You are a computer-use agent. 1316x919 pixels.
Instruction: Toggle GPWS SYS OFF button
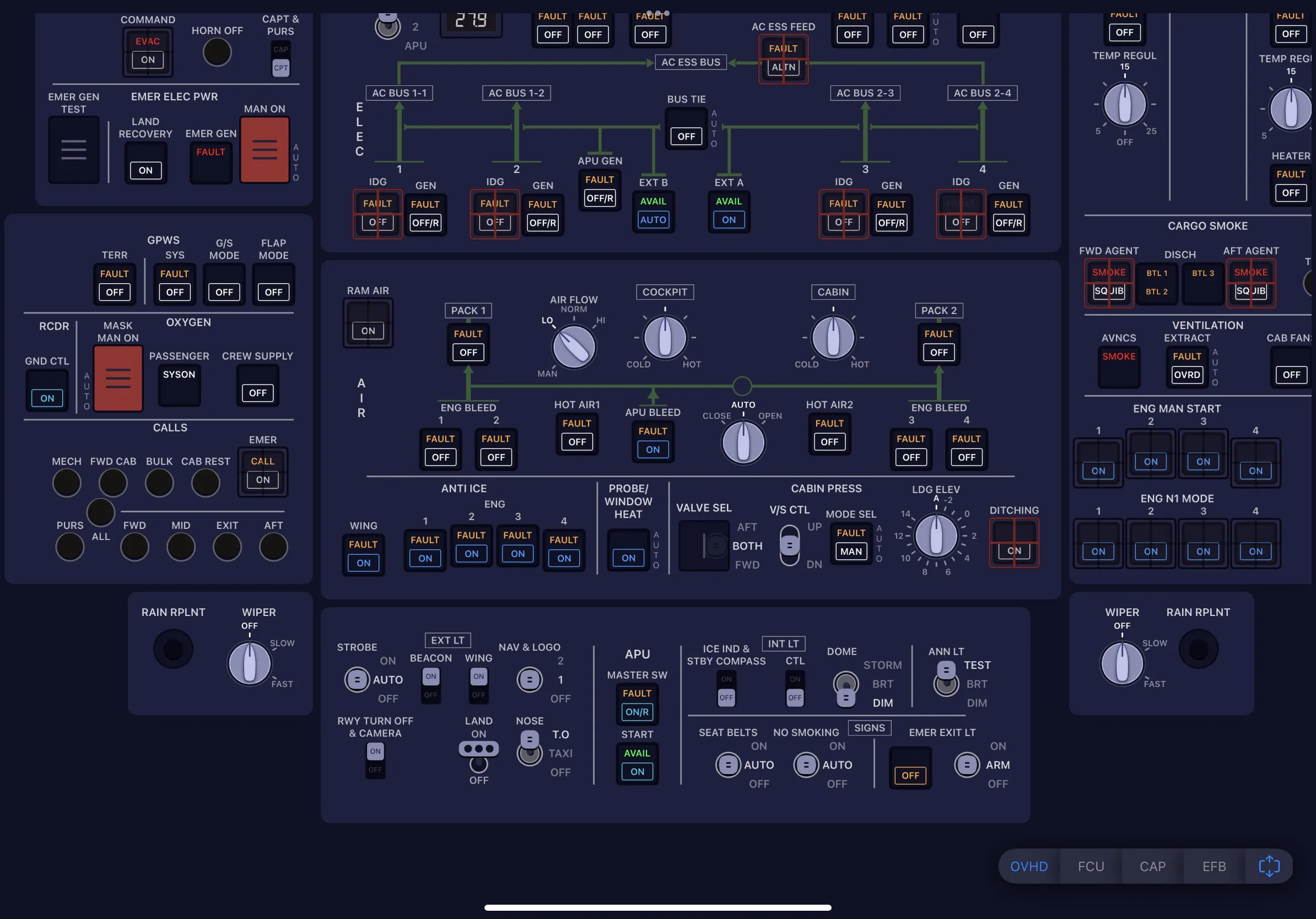(x=175, y=284)
